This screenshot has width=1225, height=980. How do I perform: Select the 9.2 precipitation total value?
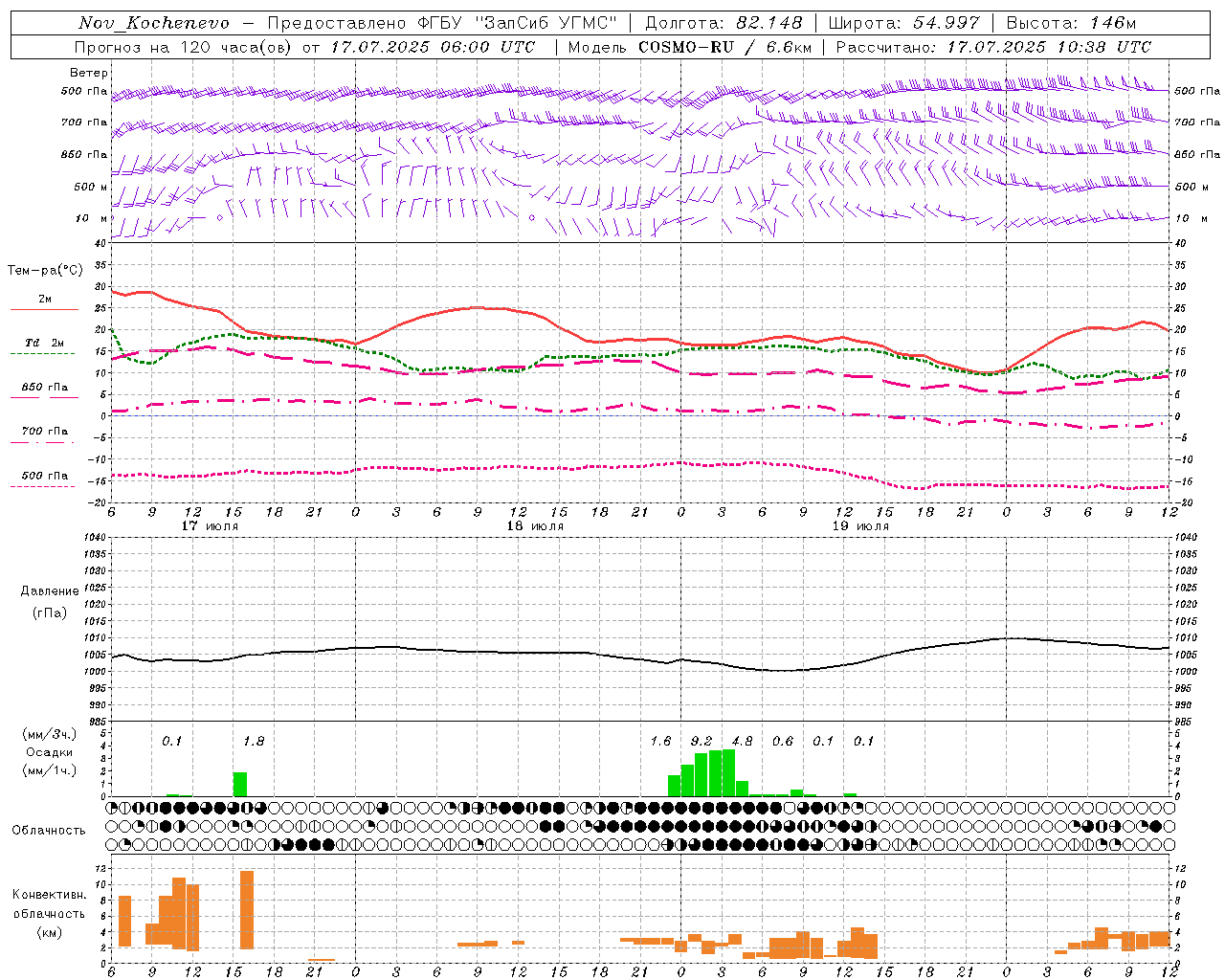(x=702, y=741)
